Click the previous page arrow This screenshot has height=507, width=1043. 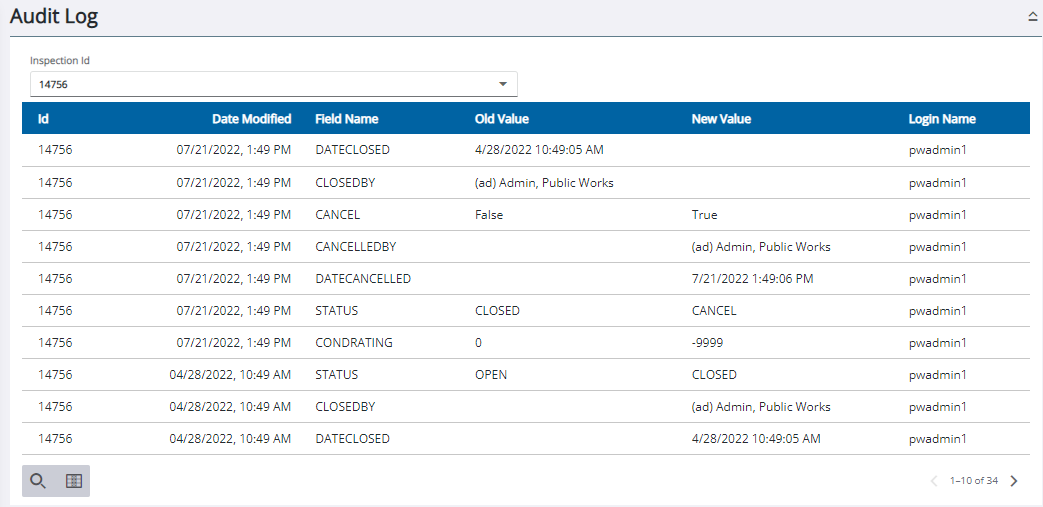(x=934, y=481)
